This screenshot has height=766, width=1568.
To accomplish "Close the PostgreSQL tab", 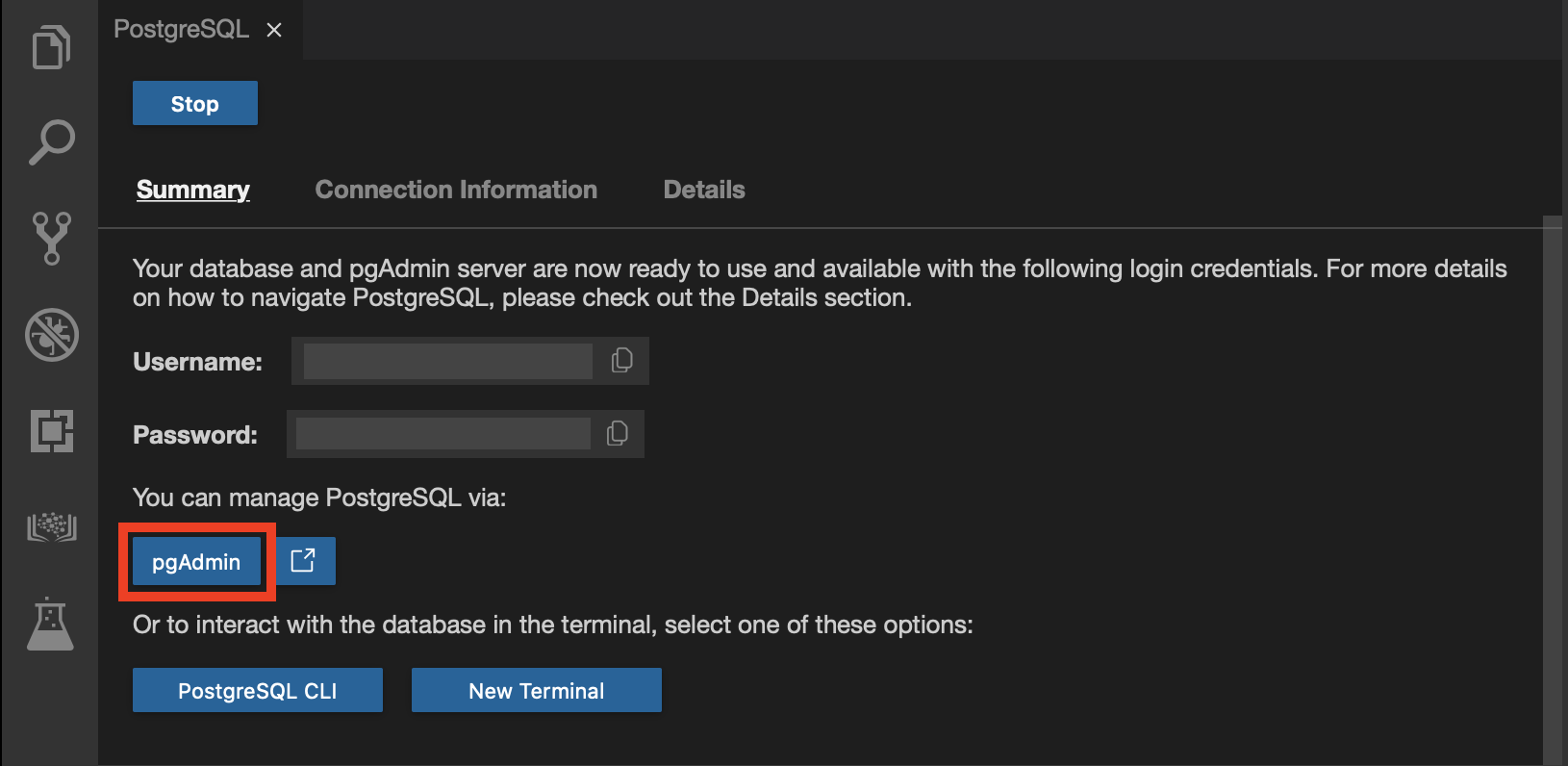I will pyautogui.click(x=274, y=30).
